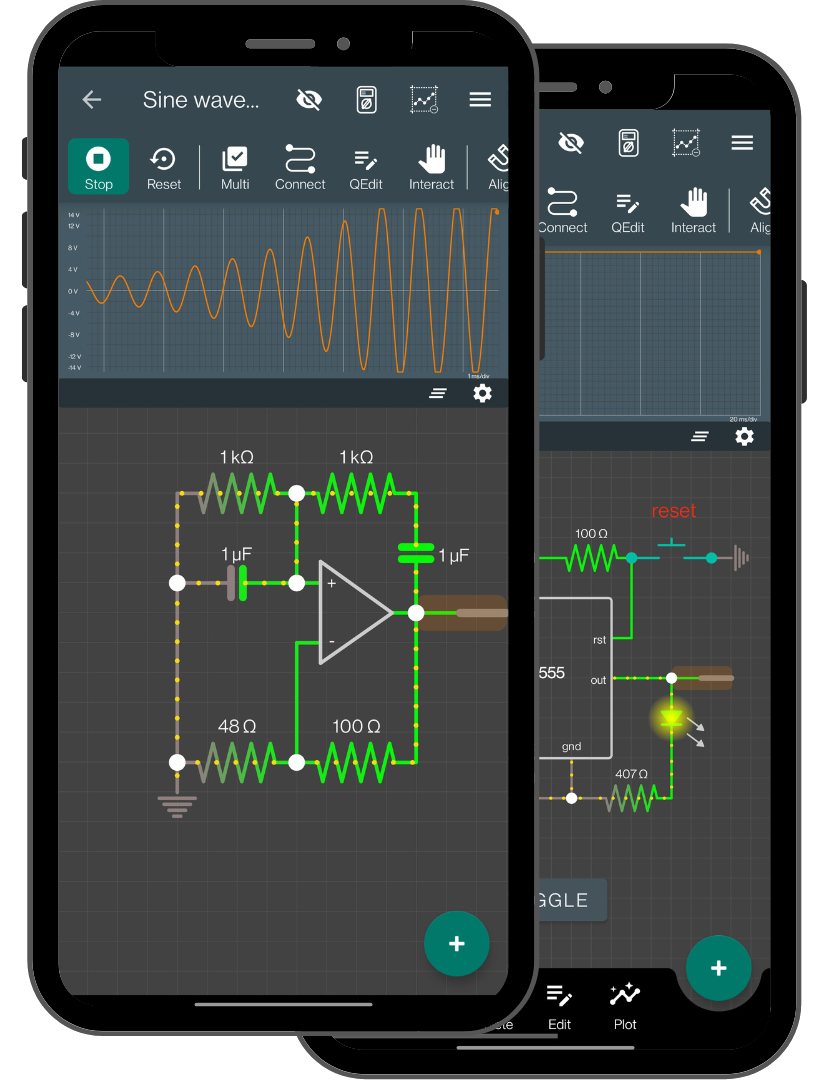Tap the green plus button to add components
The height and width of the screenshot is (1080, 824).
pos(457,943)
